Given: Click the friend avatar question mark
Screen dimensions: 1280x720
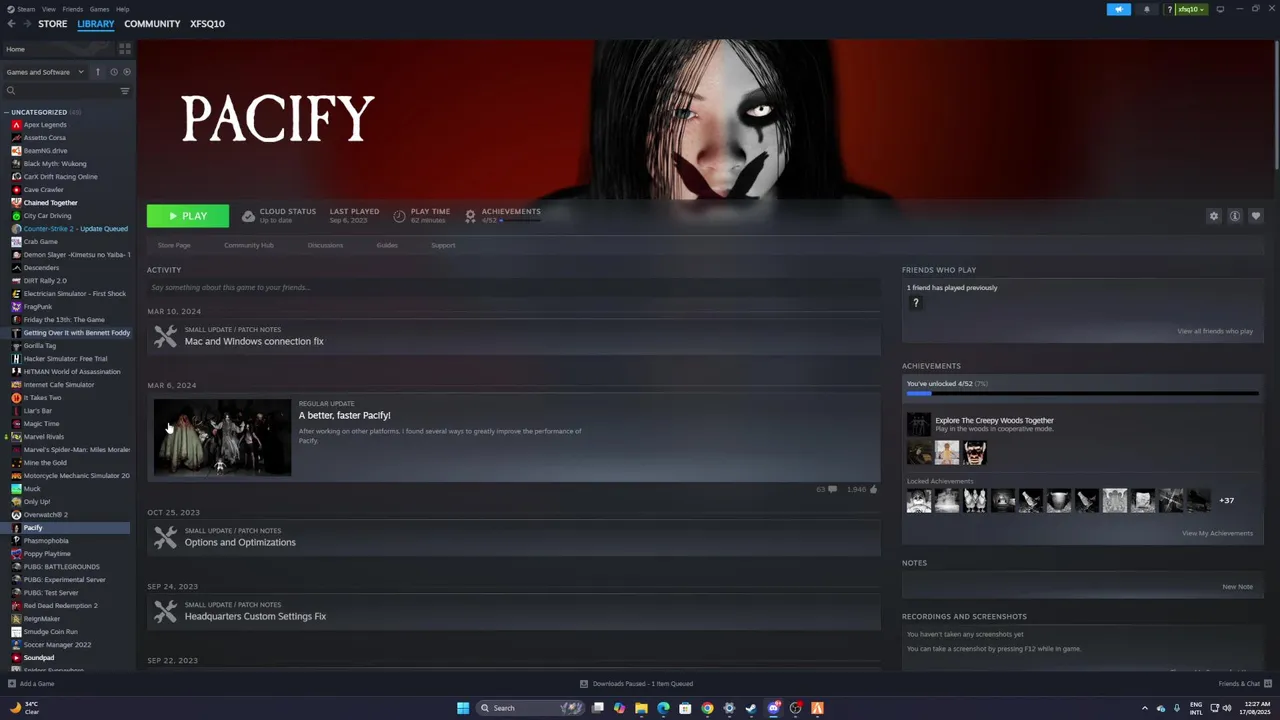Looking at the screenshot, I should (915, 303).
